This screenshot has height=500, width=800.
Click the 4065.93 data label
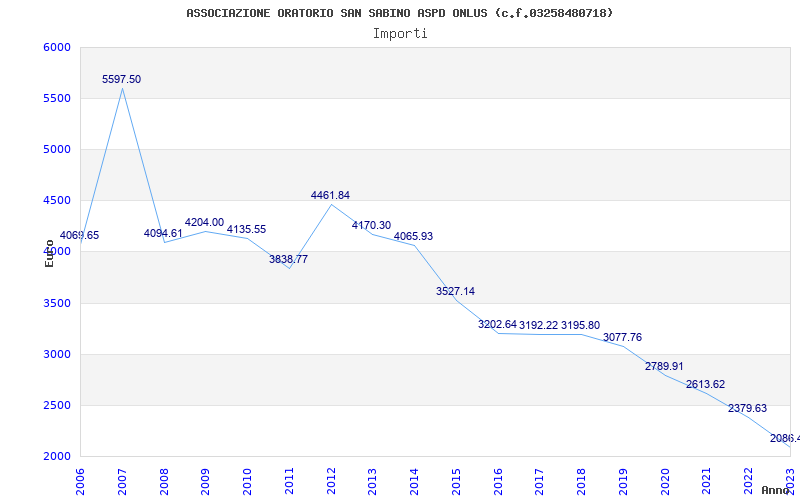pyautogui.click(x=413, y=236)
